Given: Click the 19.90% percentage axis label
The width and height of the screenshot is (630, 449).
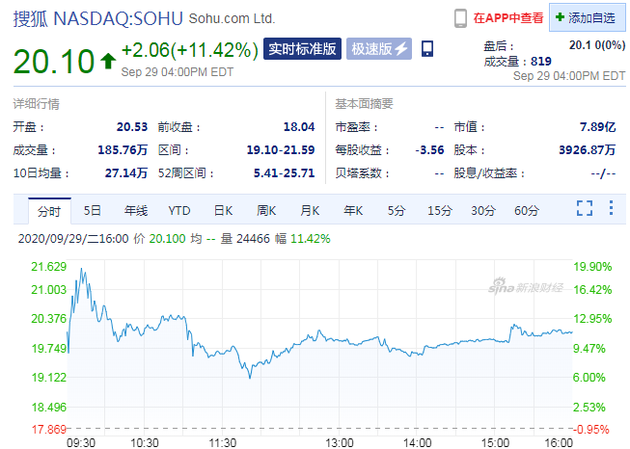Looking at the screenshot, I should click(x=592, y=267).
